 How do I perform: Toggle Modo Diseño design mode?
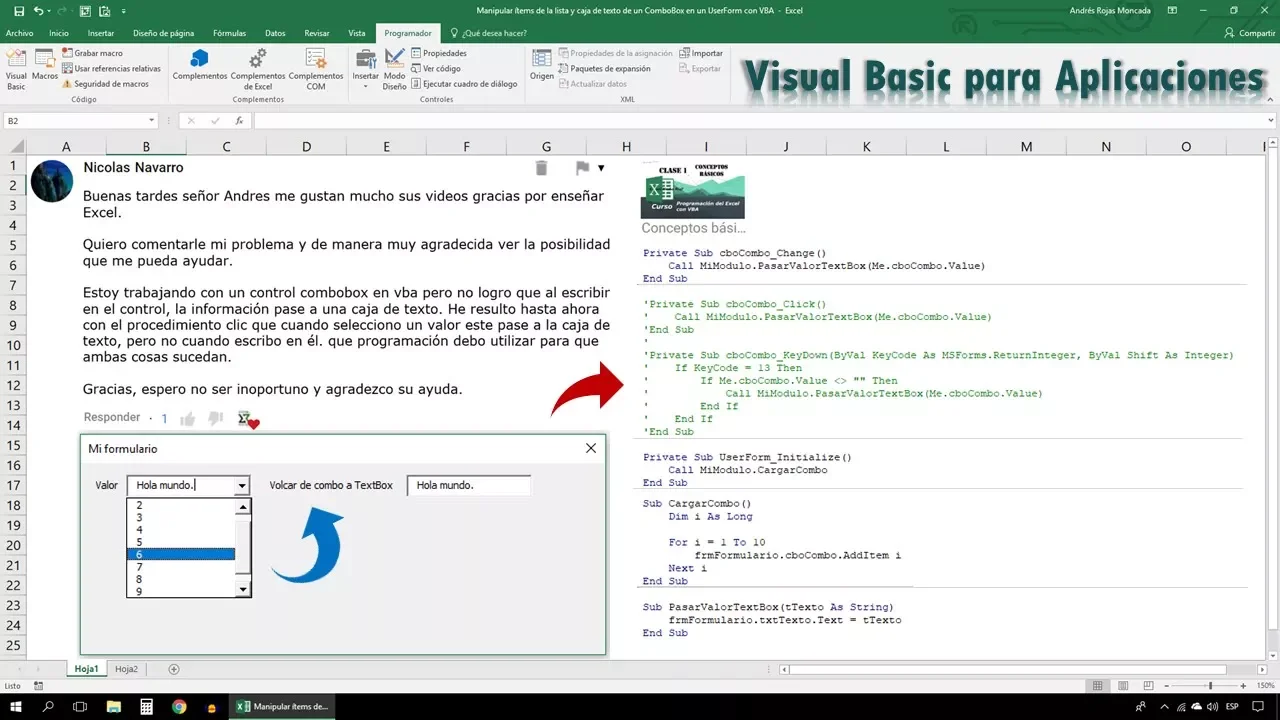(x=395, y=69)
